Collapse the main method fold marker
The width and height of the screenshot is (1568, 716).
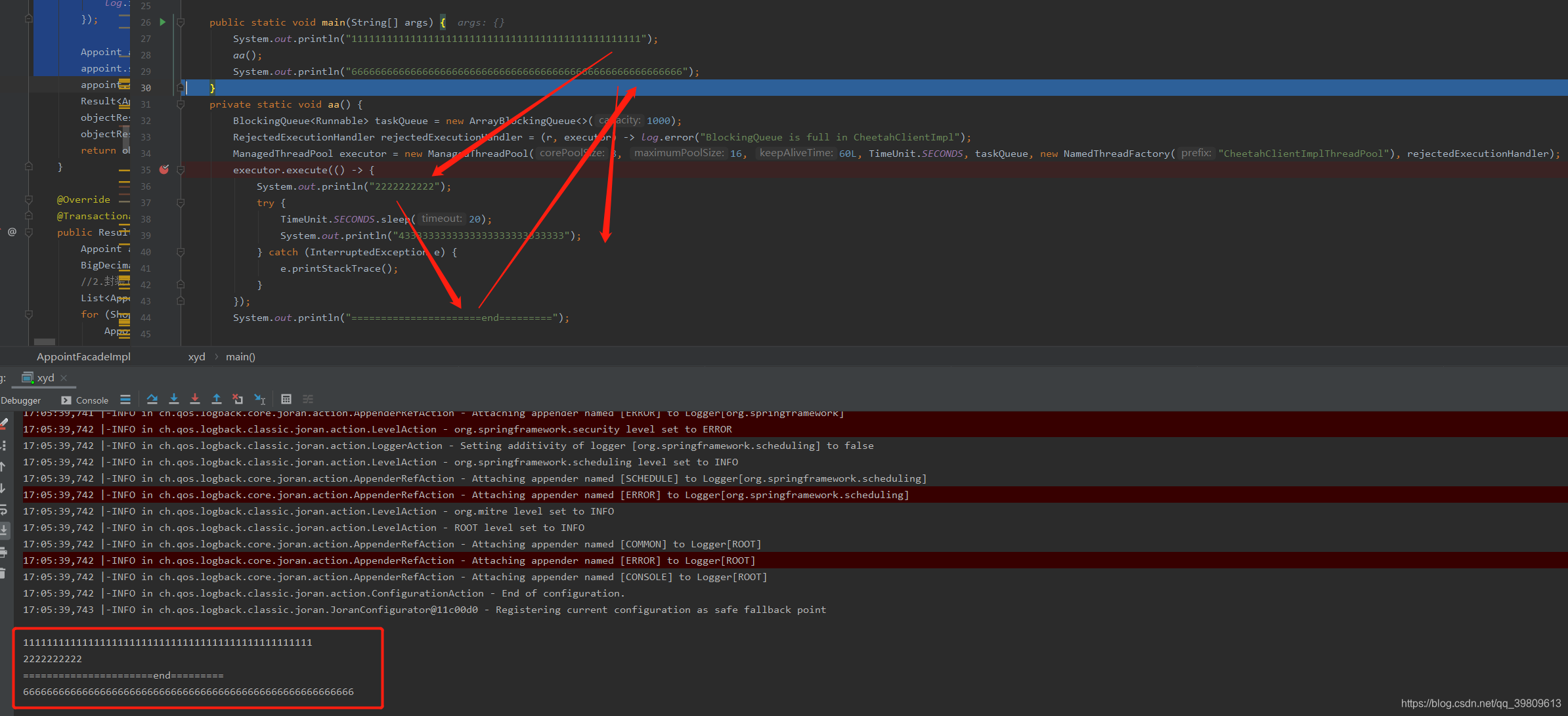[x=181, y=22]
